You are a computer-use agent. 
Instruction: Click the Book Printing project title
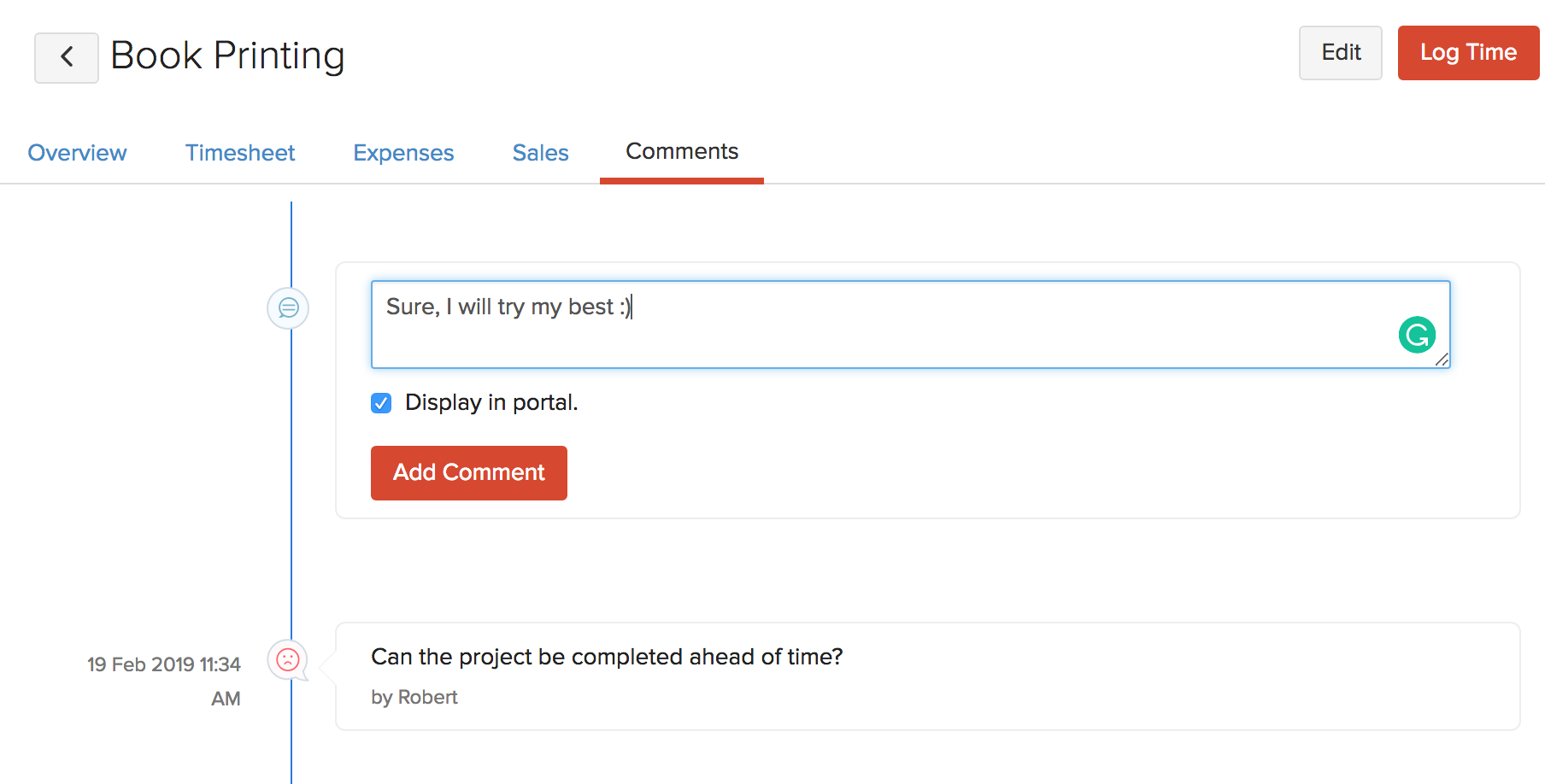[x=227, y=56]
